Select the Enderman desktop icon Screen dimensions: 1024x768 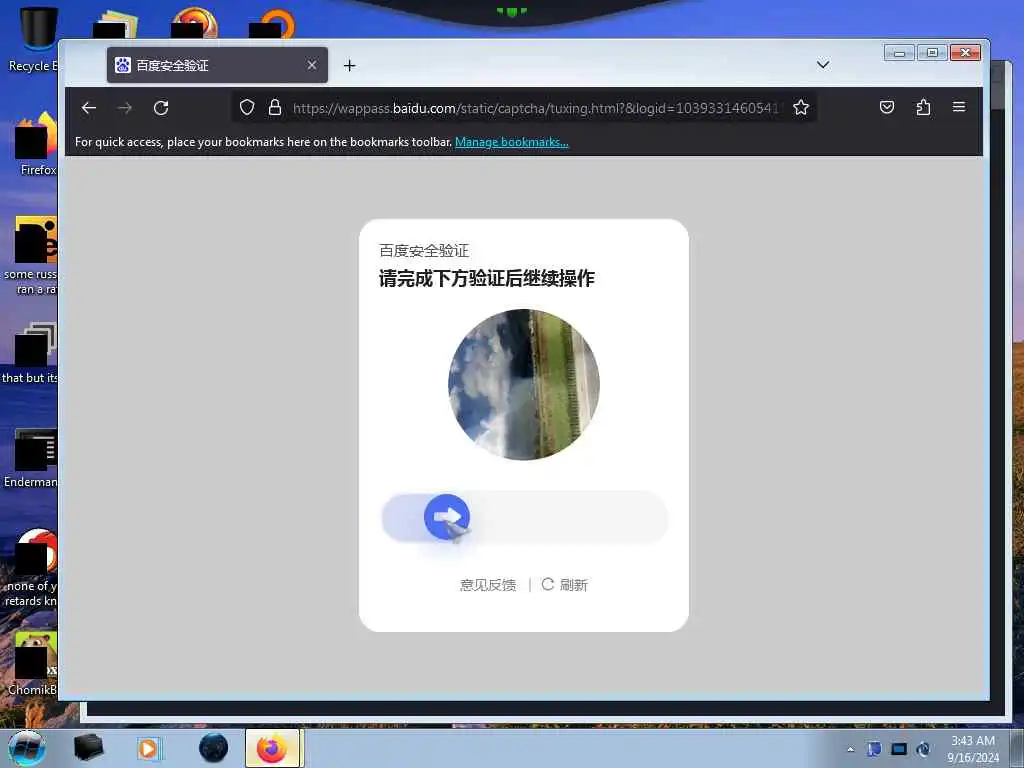tap(33, 458)
